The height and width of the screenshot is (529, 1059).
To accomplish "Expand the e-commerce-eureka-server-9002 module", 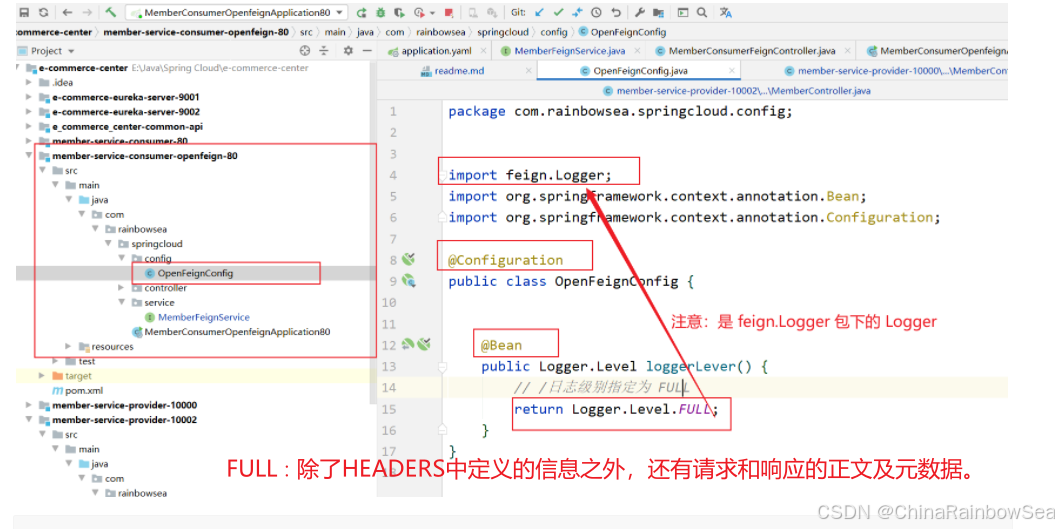I will point(28,112).
